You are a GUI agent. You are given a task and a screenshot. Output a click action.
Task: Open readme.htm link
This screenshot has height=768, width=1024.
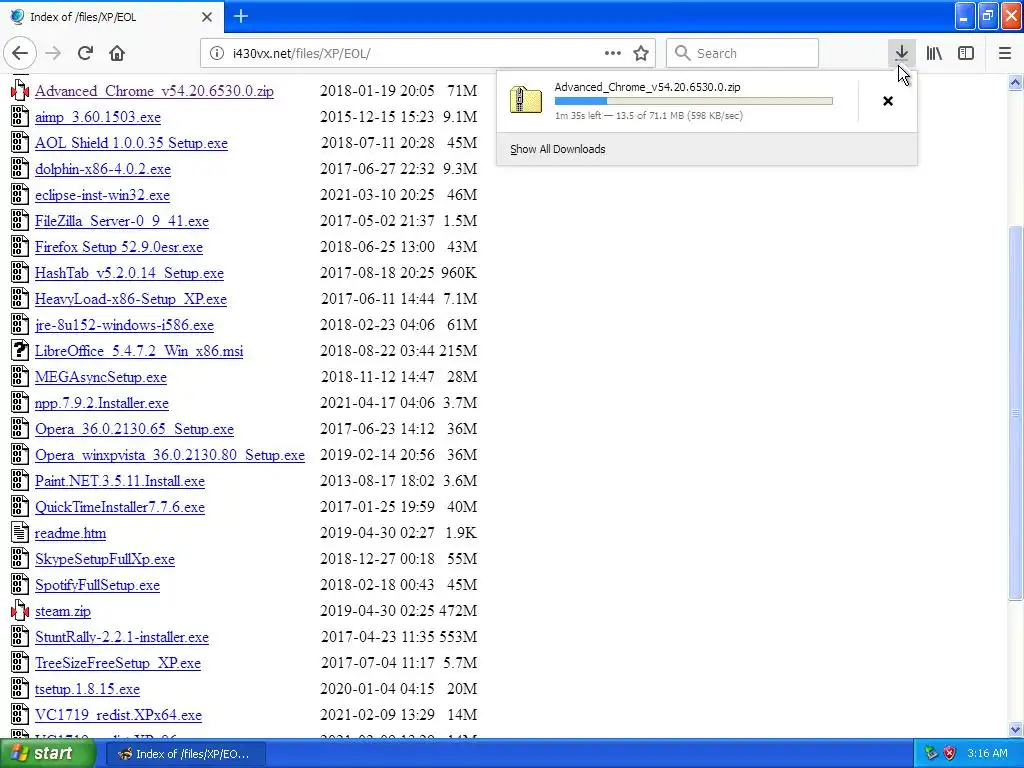click(x=71, y=533)
